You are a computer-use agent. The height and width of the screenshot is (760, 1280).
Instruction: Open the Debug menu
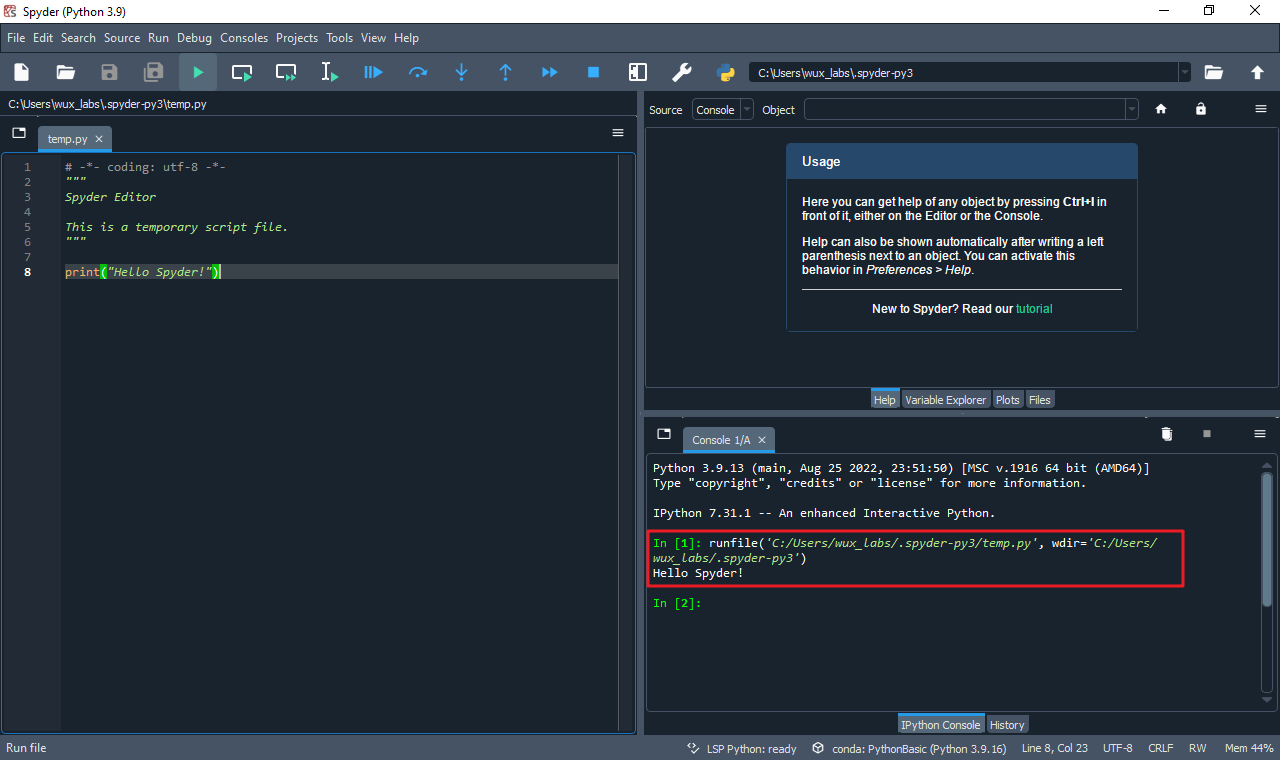[x=195, y=38]
